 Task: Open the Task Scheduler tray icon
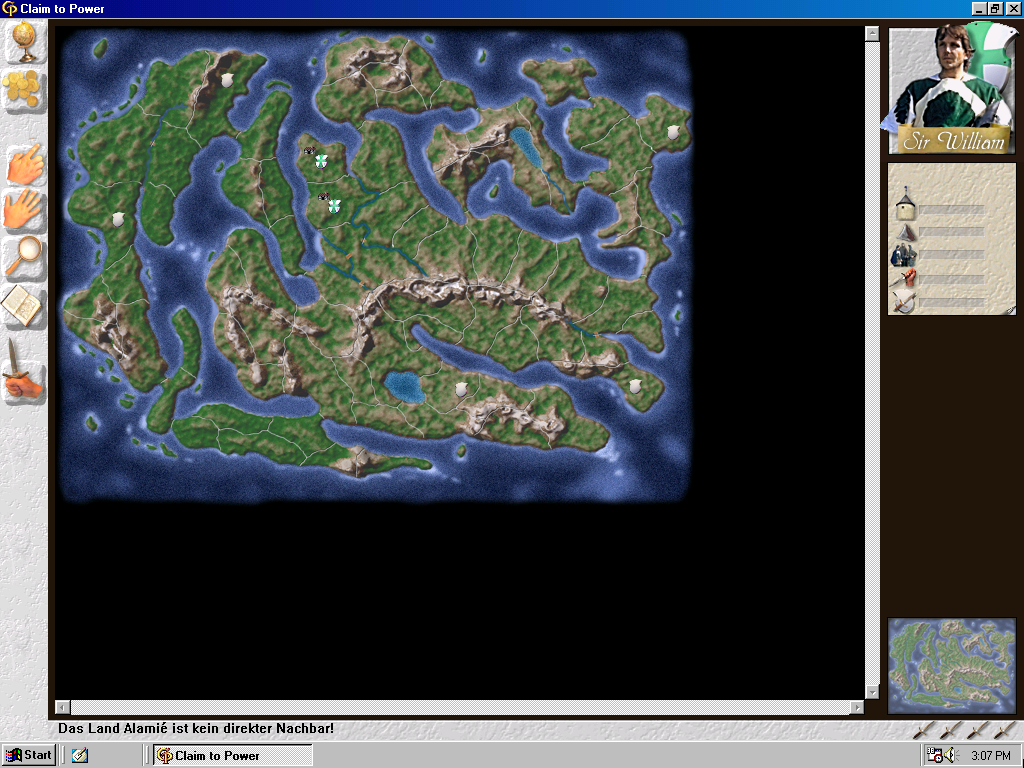(x=934, y=755)
